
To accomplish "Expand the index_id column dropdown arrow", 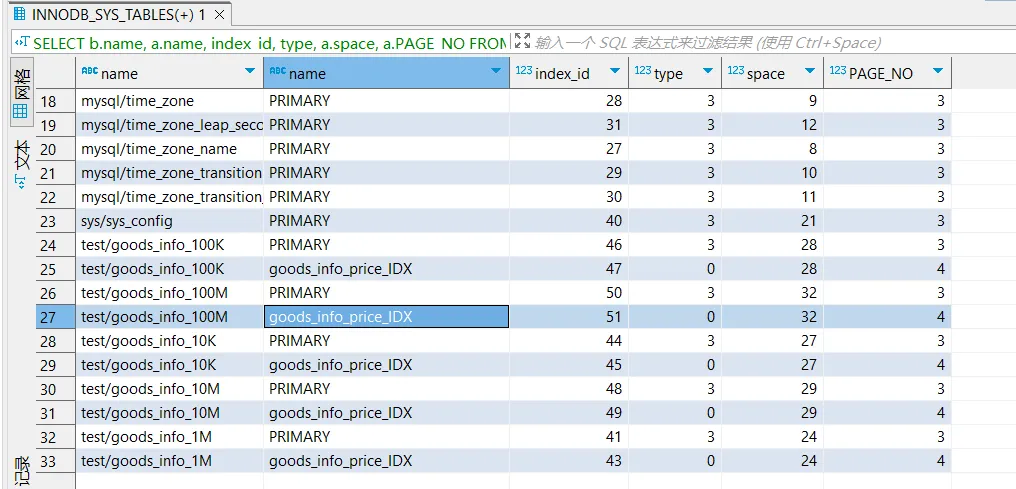I will [x=615, y=73].
